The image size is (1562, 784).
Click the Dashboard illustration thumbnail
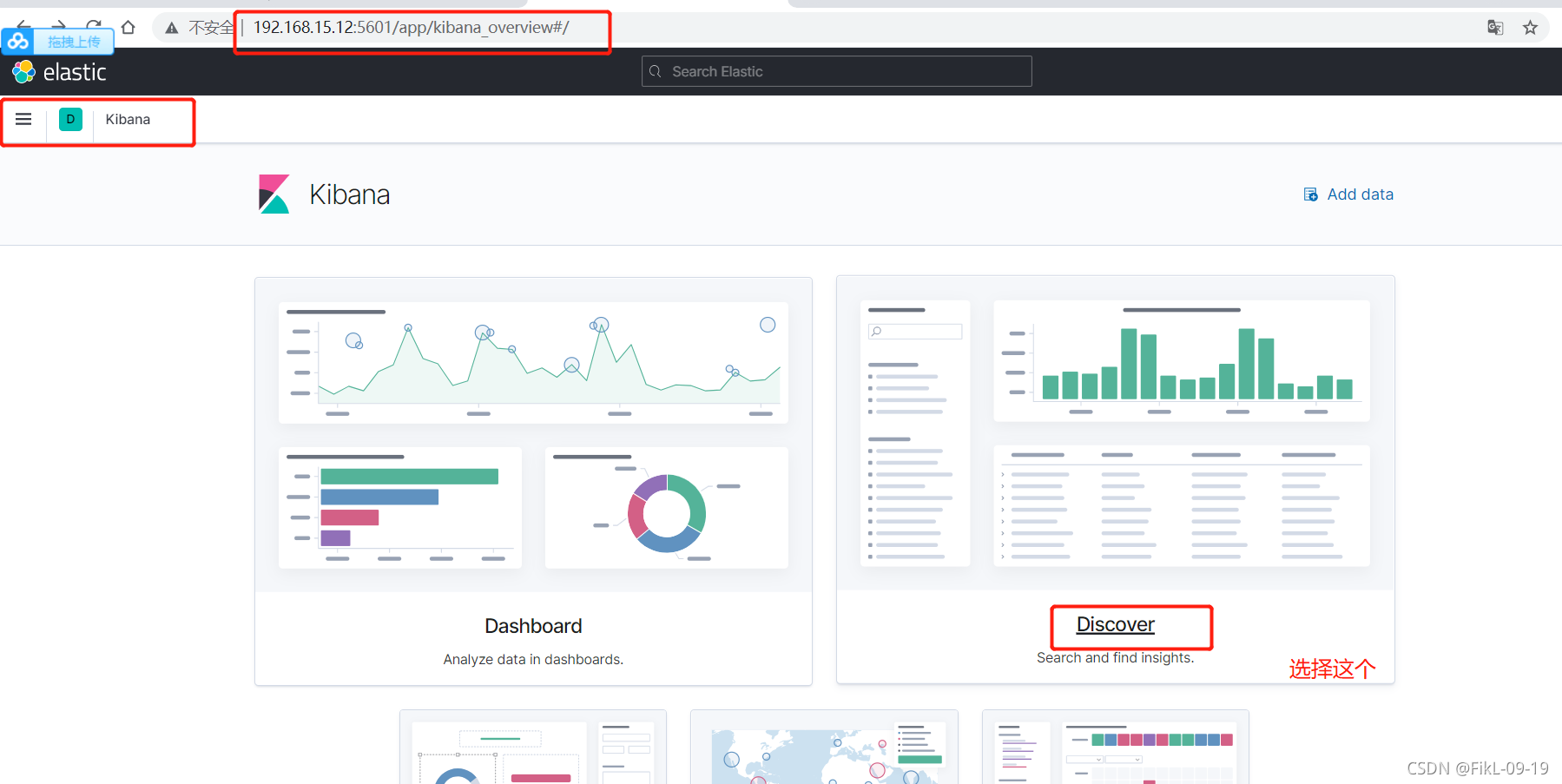(533, 435)
